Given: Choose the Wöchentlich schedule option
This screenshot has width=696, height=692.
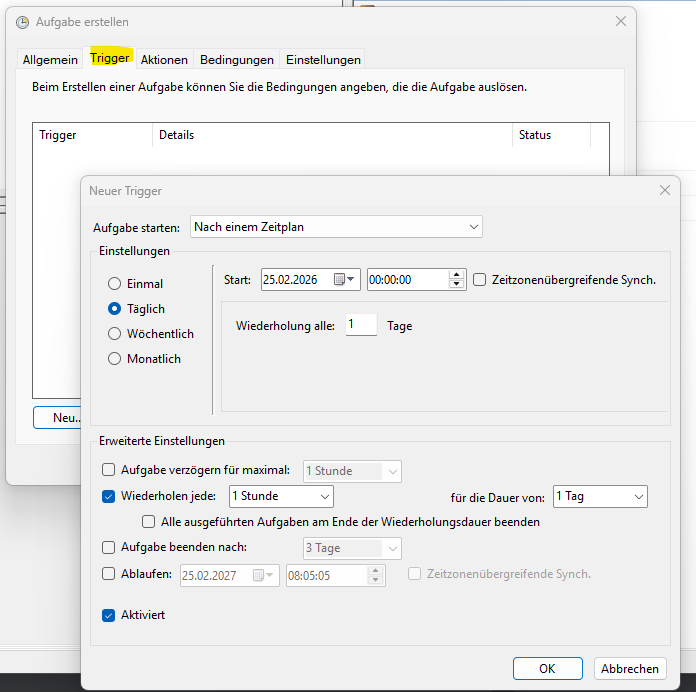Looking at the screenshot, I should click(115, 334).
